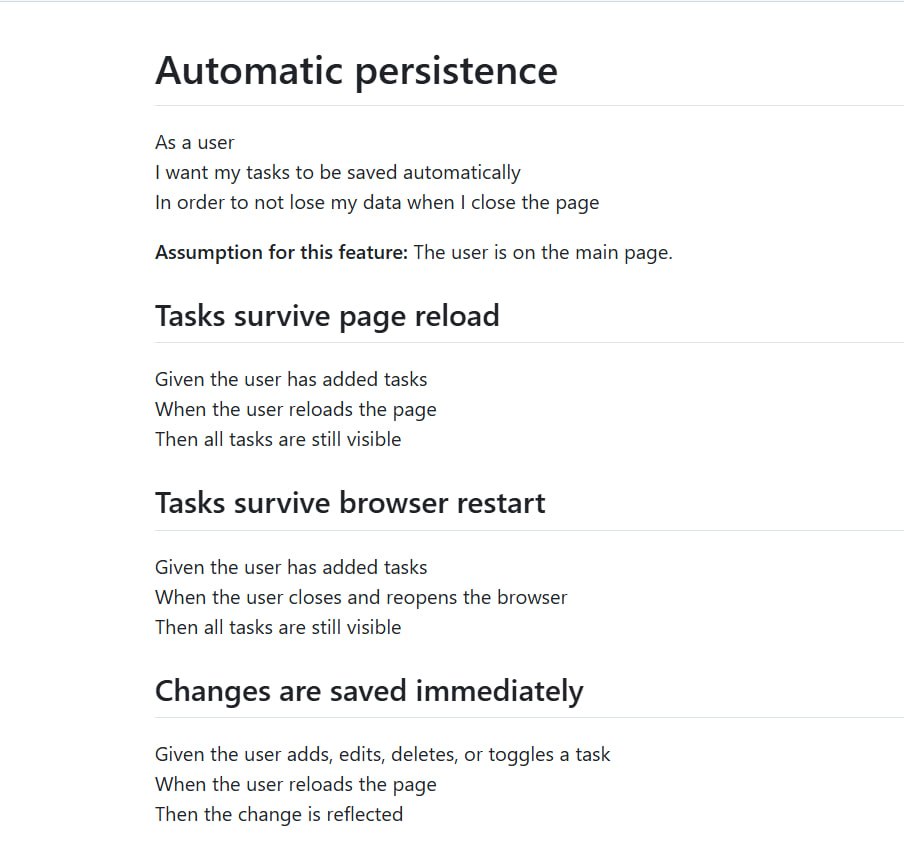Click first Given the user has added tasks line
Image resolution: width=904 pixels, height=858 pixels.
291,379
